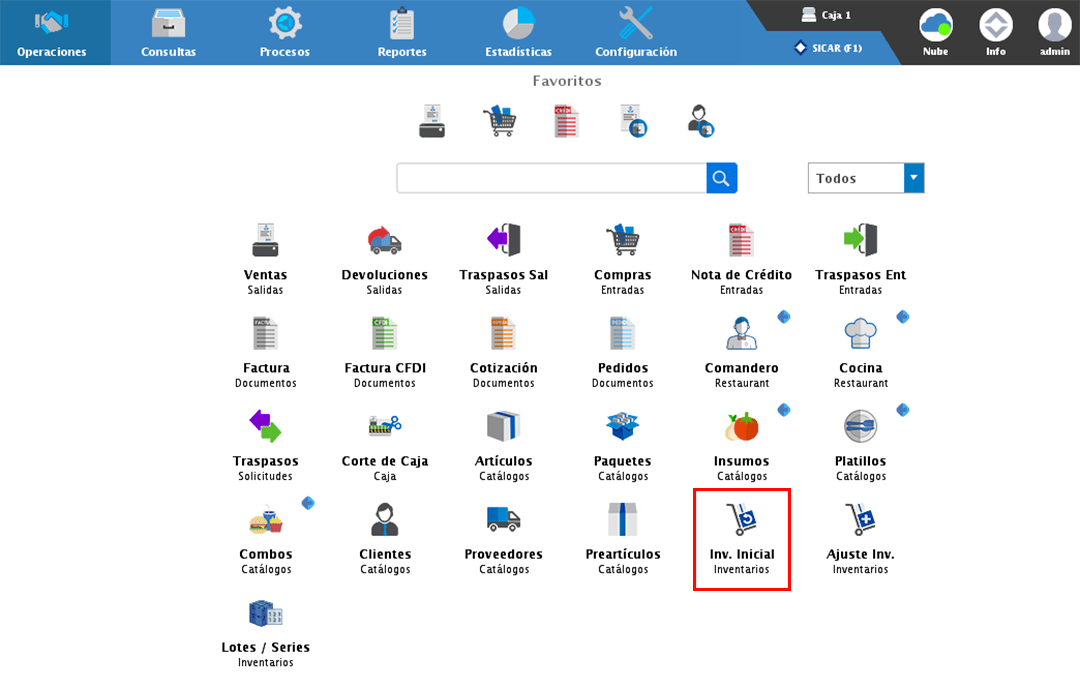
Task: Open the Comandero restaurant module
Action: pos(741,334)
